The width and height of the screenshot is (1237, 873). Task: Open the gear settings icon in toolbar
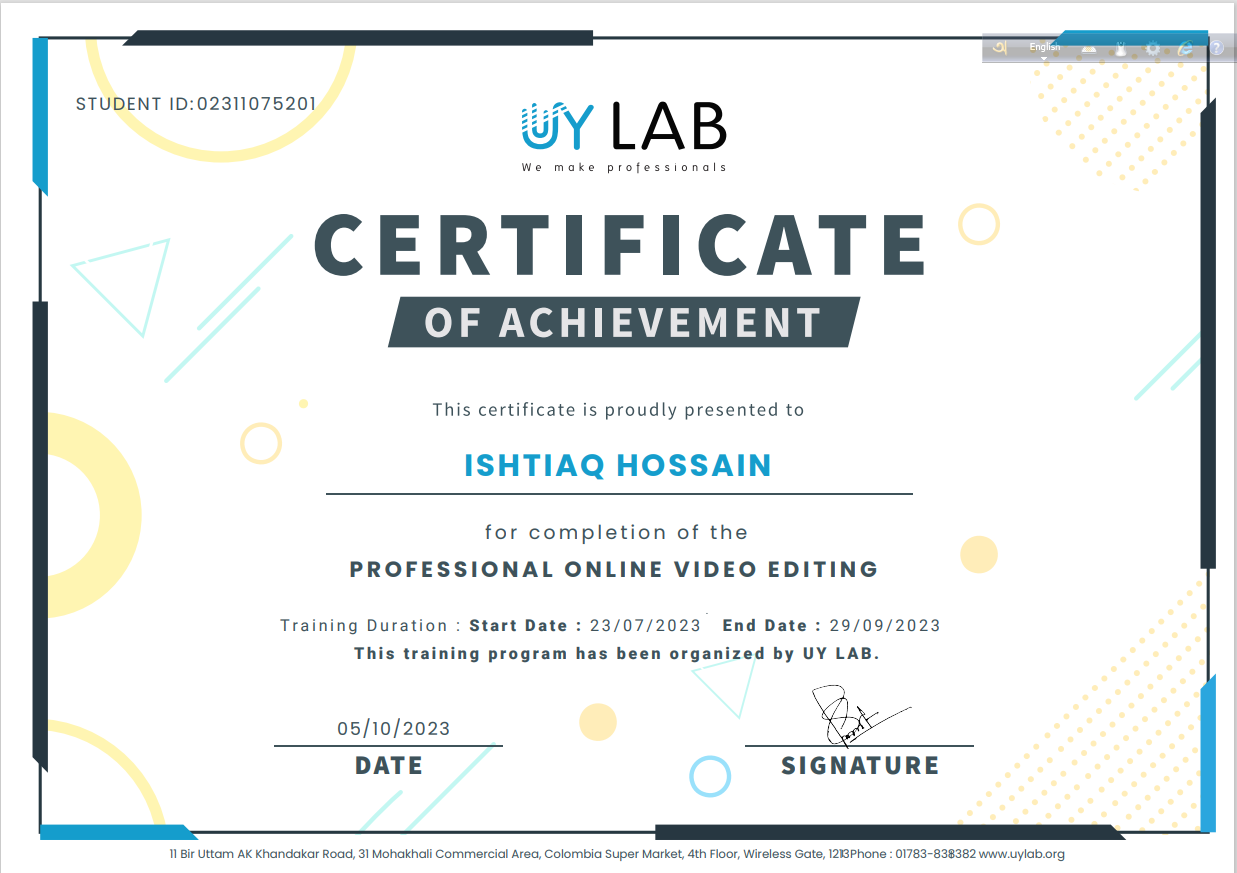tap(1153, 48)
